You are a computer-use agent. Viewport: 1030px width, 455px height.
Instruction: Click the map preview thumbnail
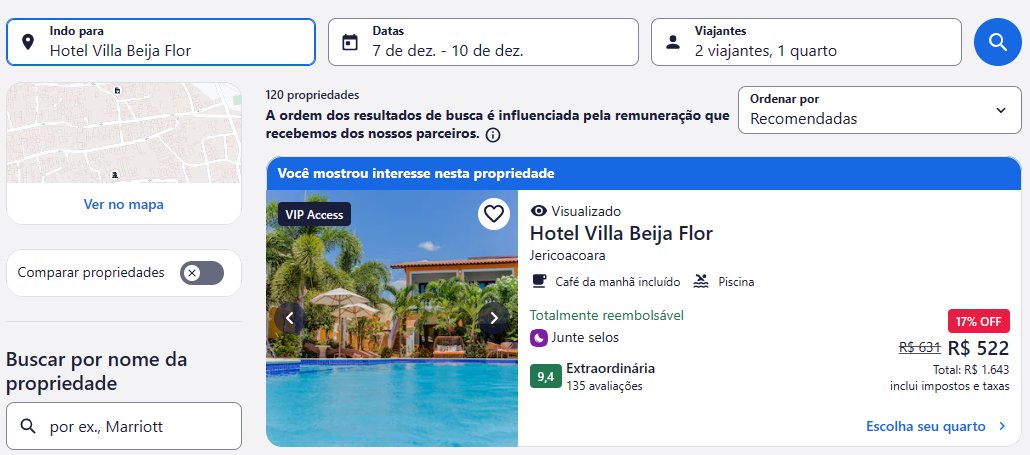[124, 133]
